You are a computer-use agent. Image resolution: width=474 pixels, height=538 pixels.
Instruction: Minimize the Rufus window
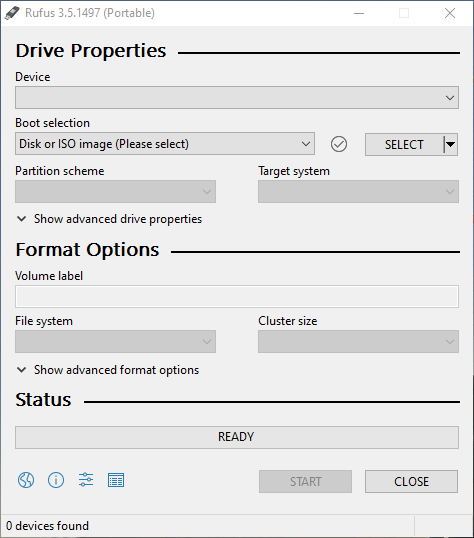pos(359,13)
